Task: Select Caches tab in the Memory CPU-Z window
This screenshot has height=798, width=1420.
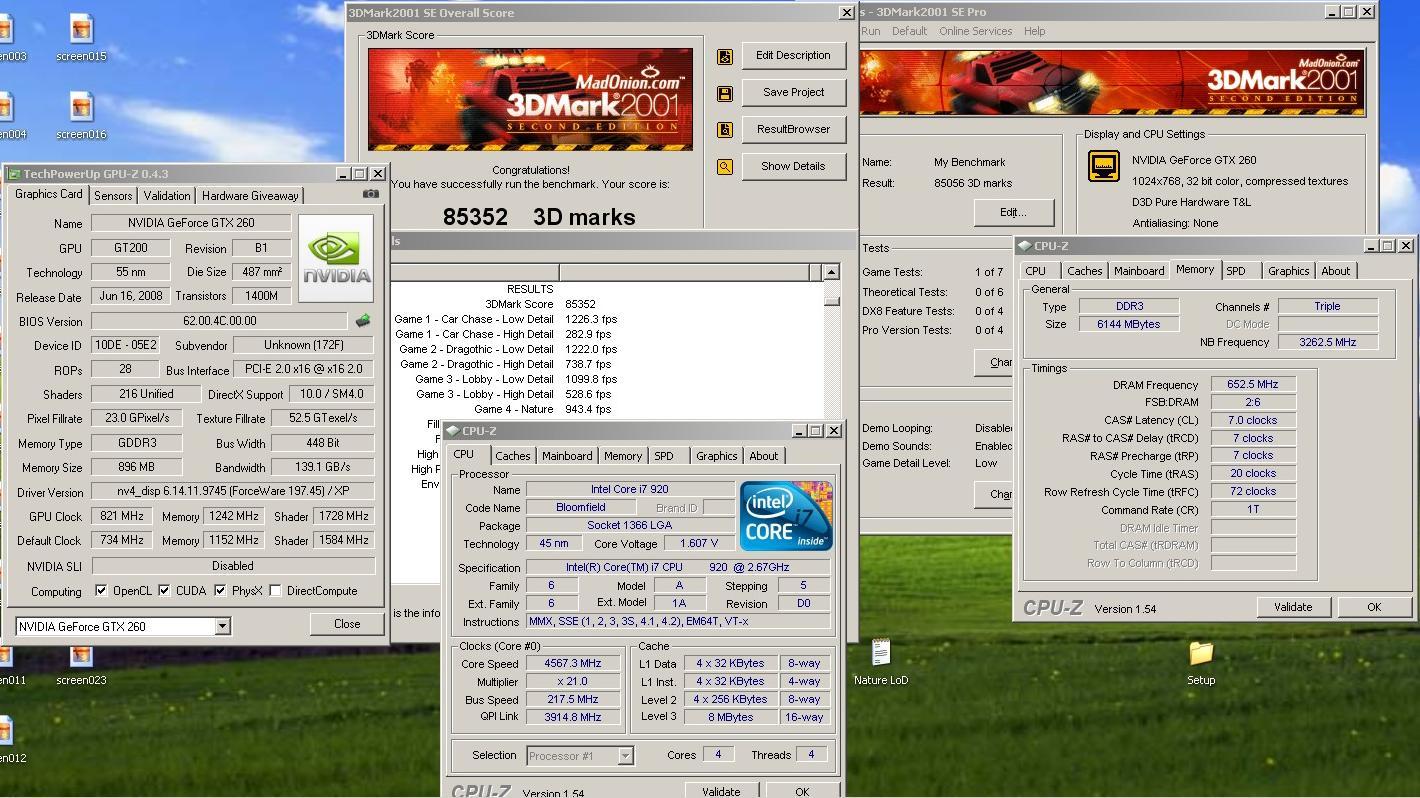Action: coord(1085,271)
